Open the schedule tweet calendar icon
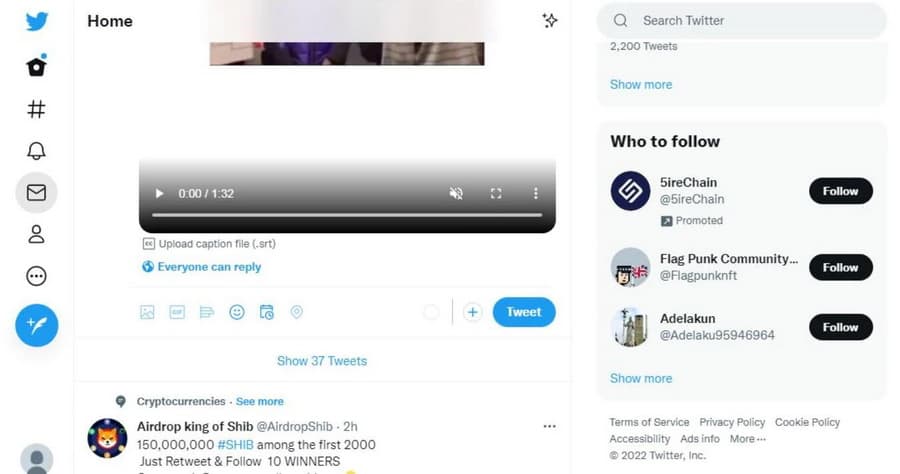900x474 pixels. point(266,312)
